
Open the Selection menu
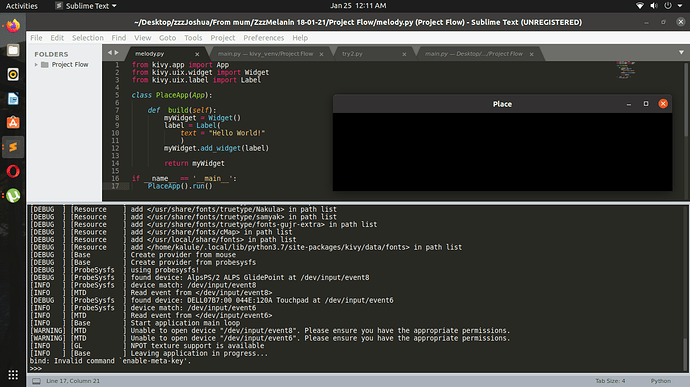88,38
